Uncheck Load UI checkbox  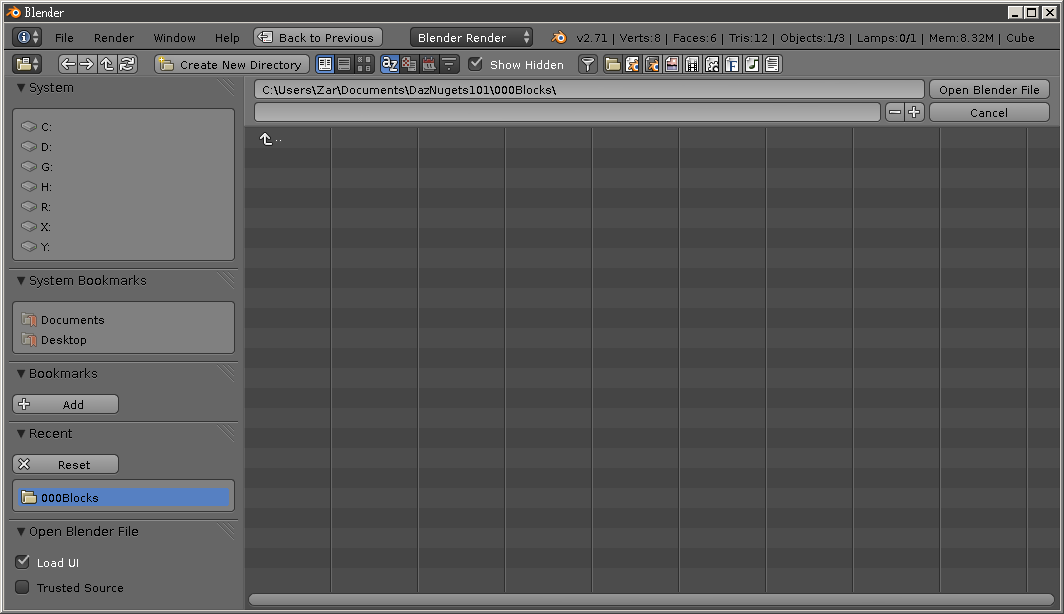coord(22,562)
